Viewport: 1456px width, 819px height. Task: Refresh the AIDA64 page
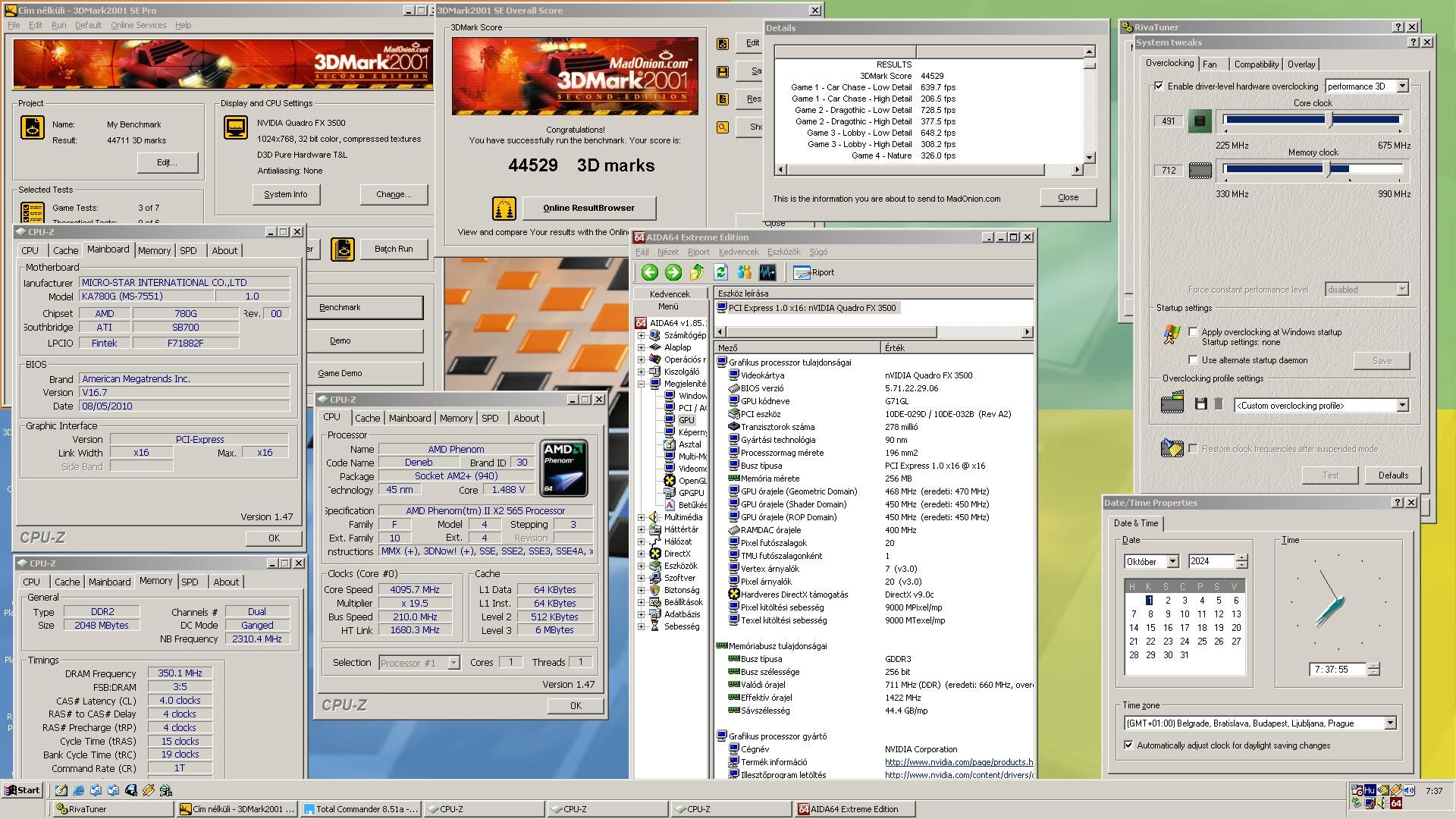[720, 272]
